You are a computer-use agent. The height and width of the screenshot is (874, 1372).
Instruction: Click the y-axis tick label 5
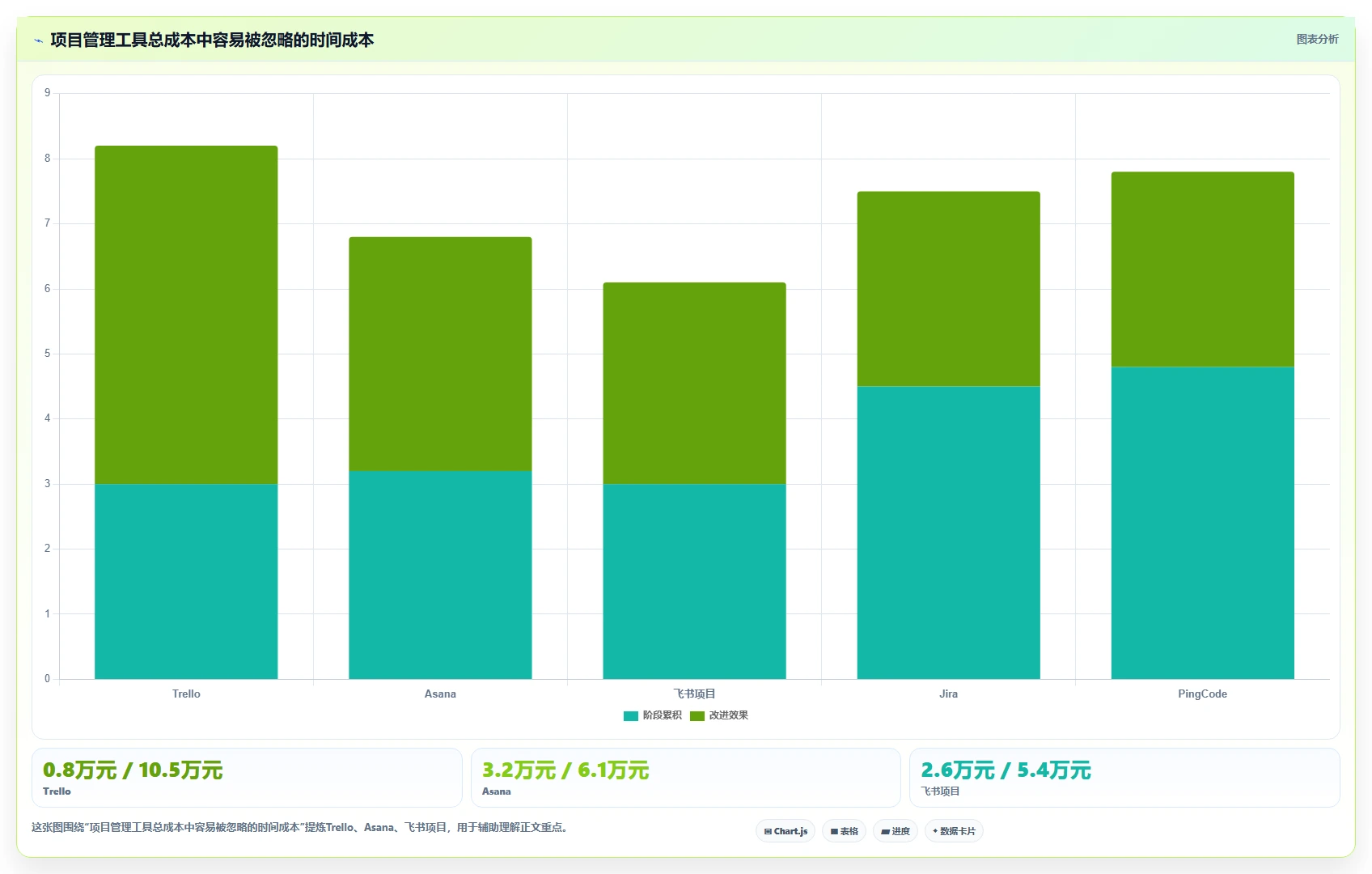coord(48,354)
